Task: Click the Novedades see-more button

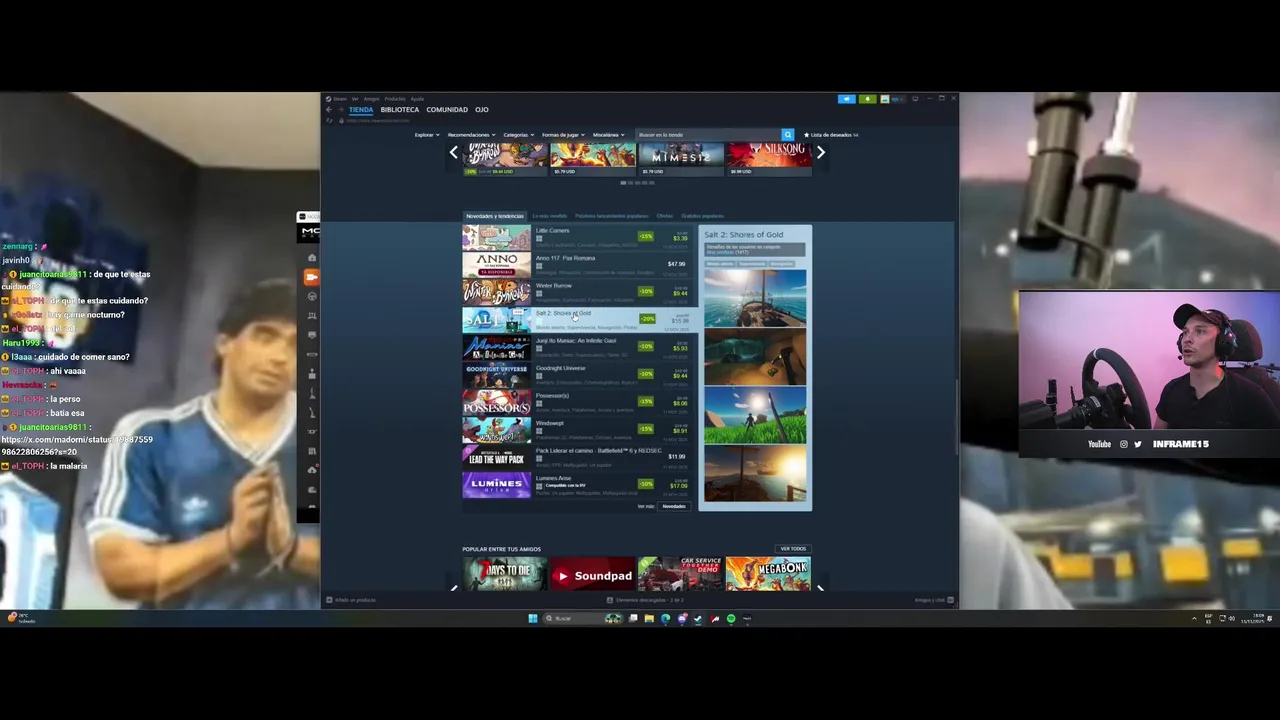Action: coord(674,506)
